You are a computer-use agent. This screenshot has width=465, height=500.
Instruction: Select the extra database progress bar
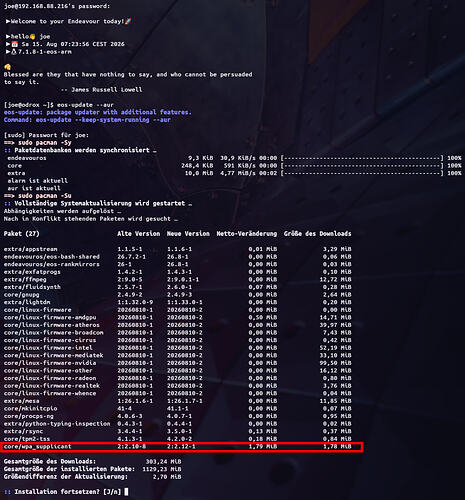click(362, 173)
